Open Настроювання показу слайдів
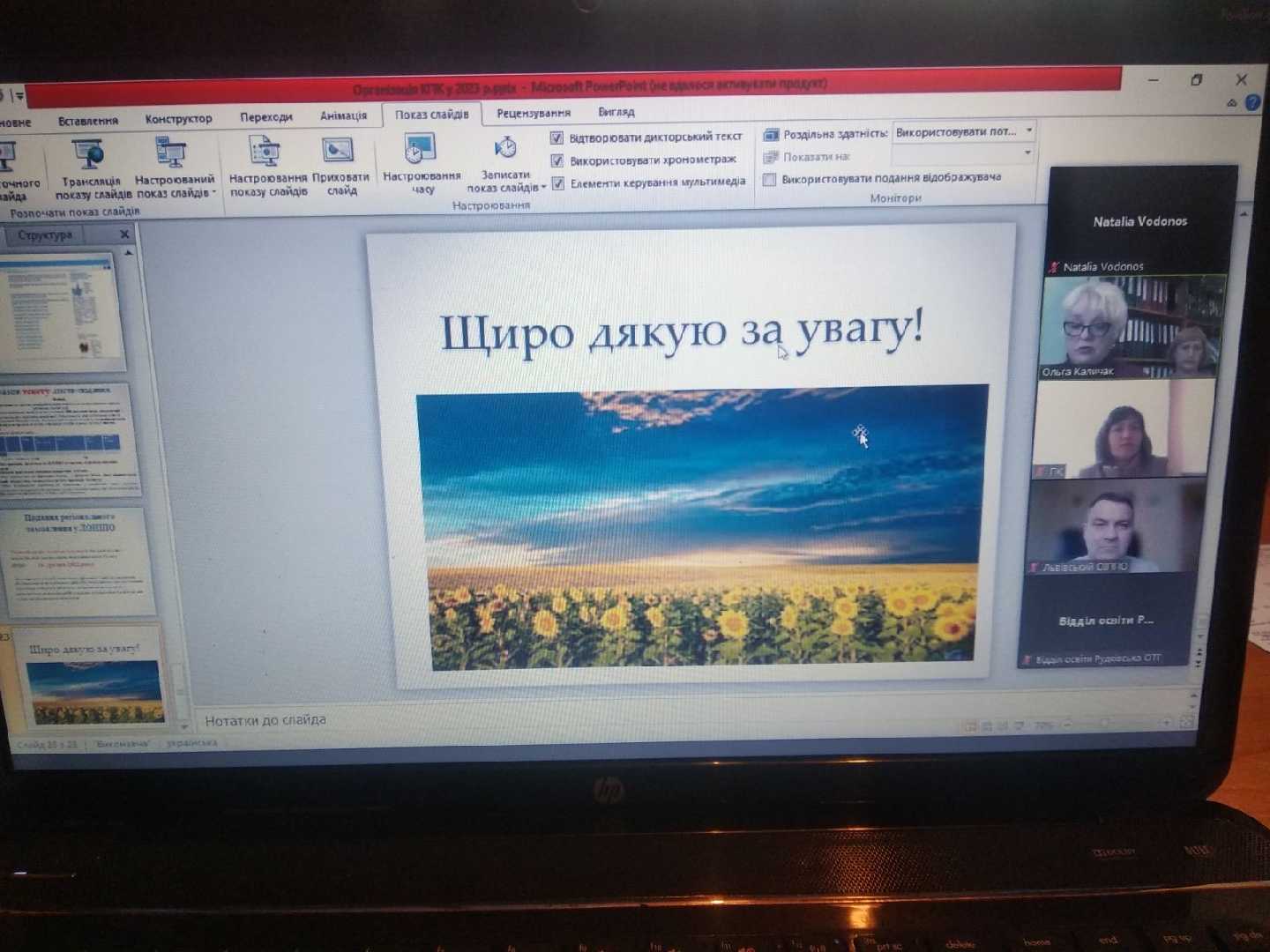 tap(265, 152)
